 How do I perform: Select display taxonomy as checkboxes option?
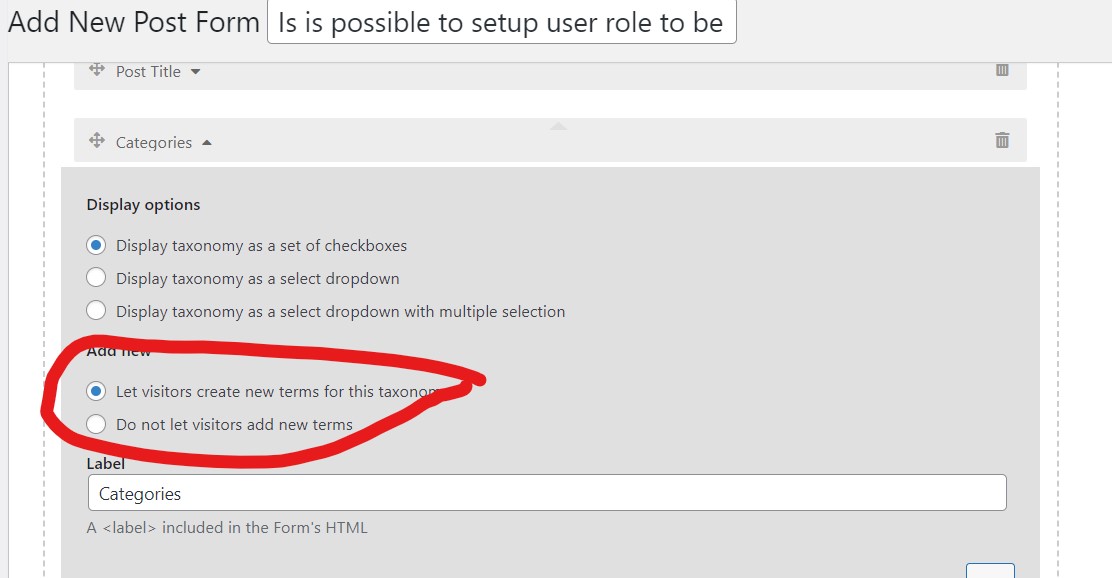click(x=96, y=245)
